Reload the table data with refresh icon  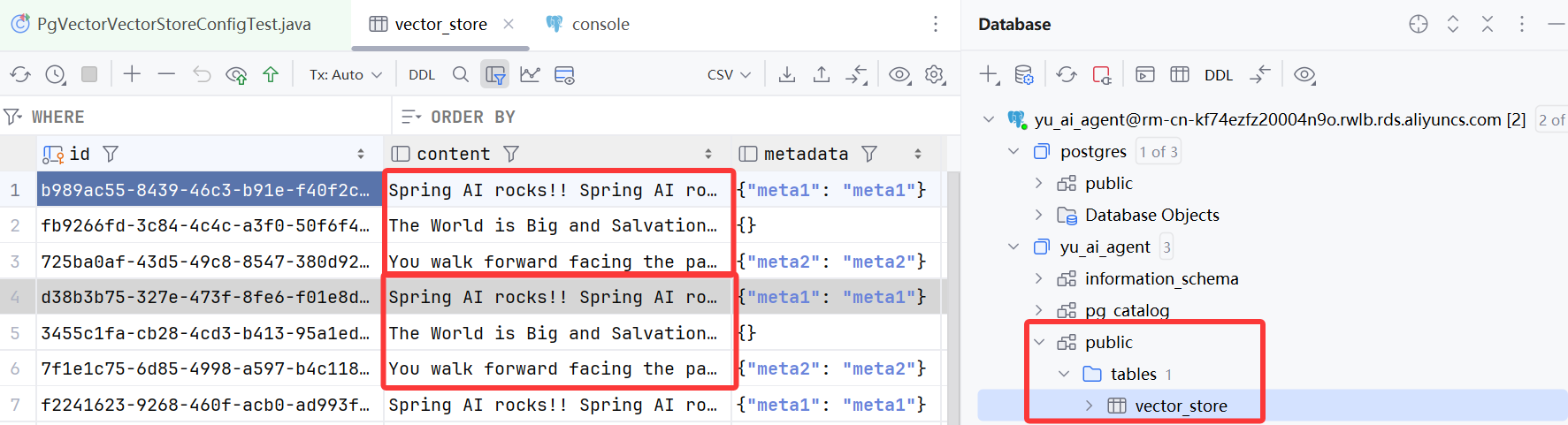click(20, 75)
